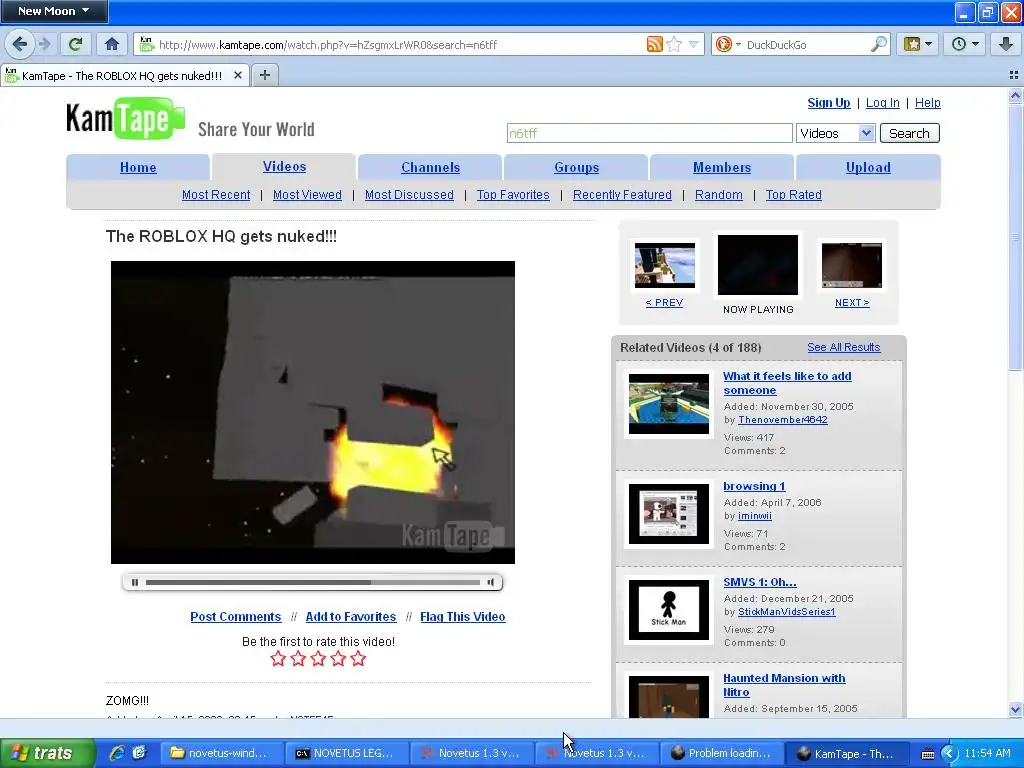
Task: Open the Help link
Action: 927,103
